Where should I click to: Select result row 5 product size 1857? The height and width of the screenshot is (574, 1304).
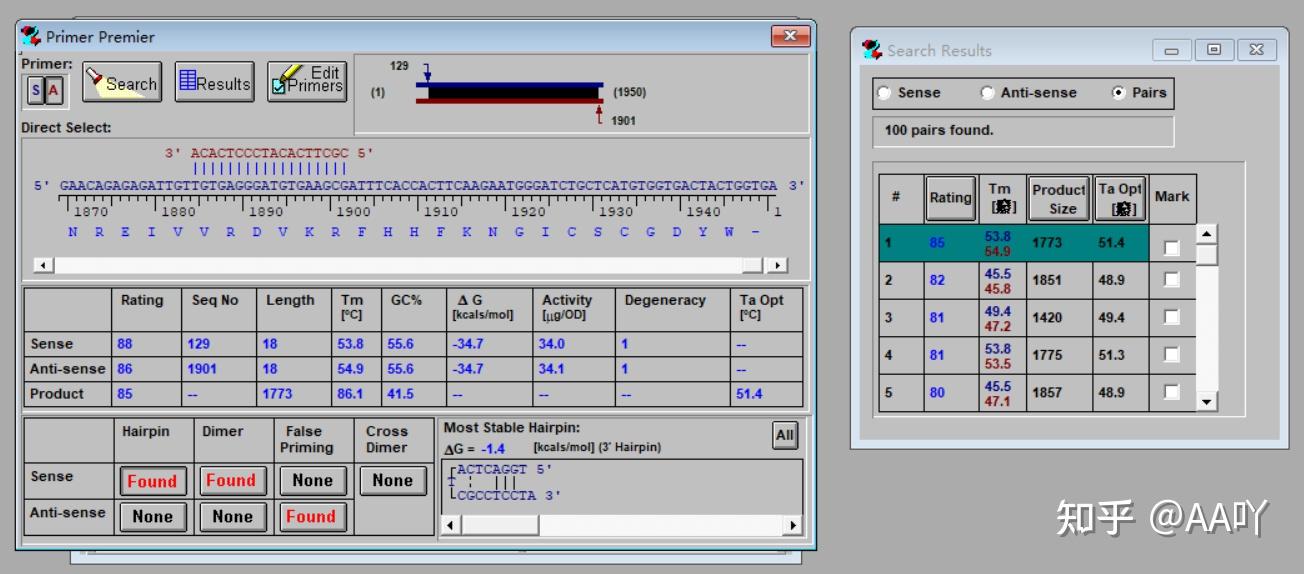1047,393
